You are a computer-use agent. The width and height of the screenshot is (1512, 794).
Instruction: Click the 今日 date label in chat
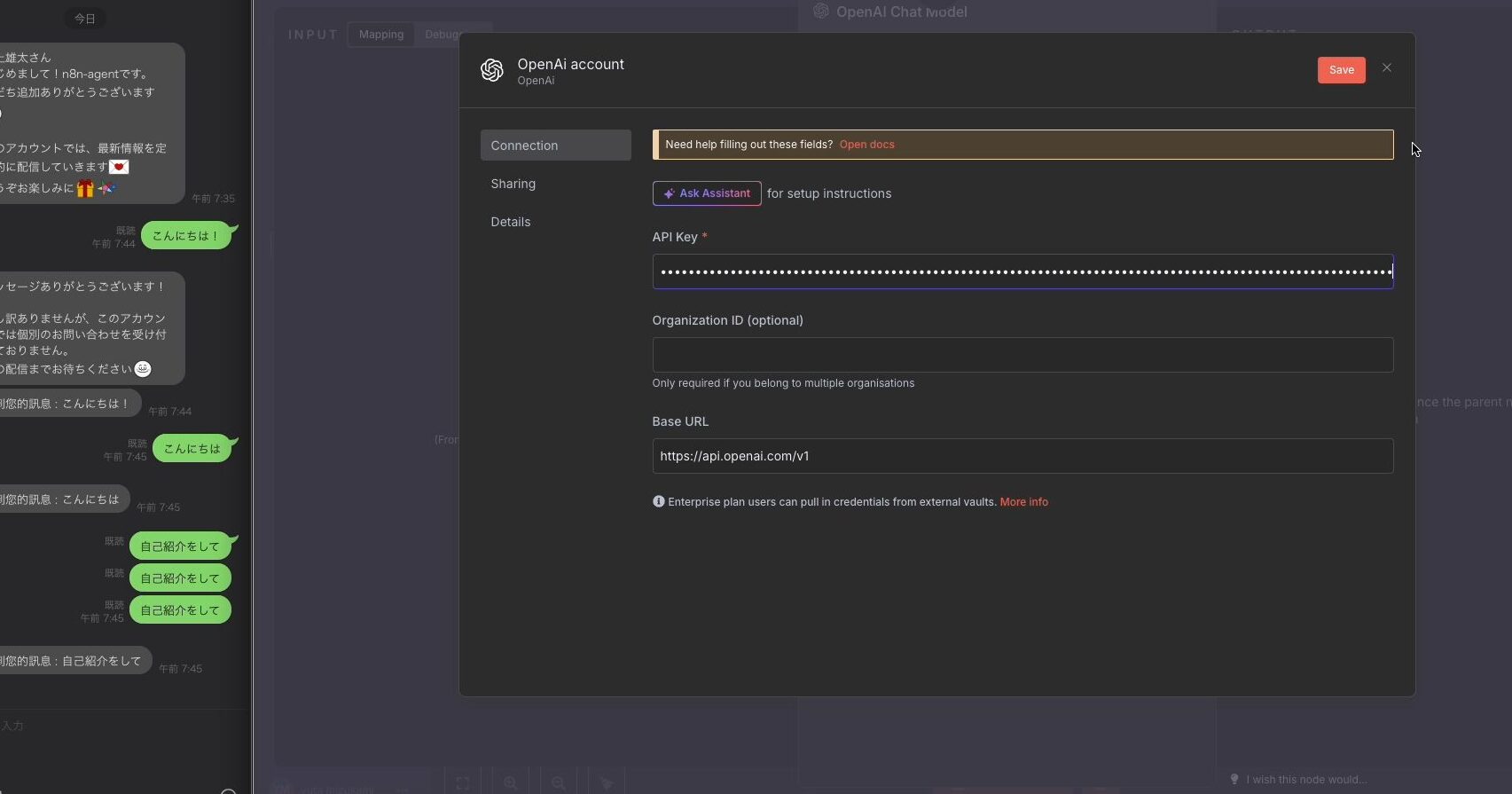[85, 19]
